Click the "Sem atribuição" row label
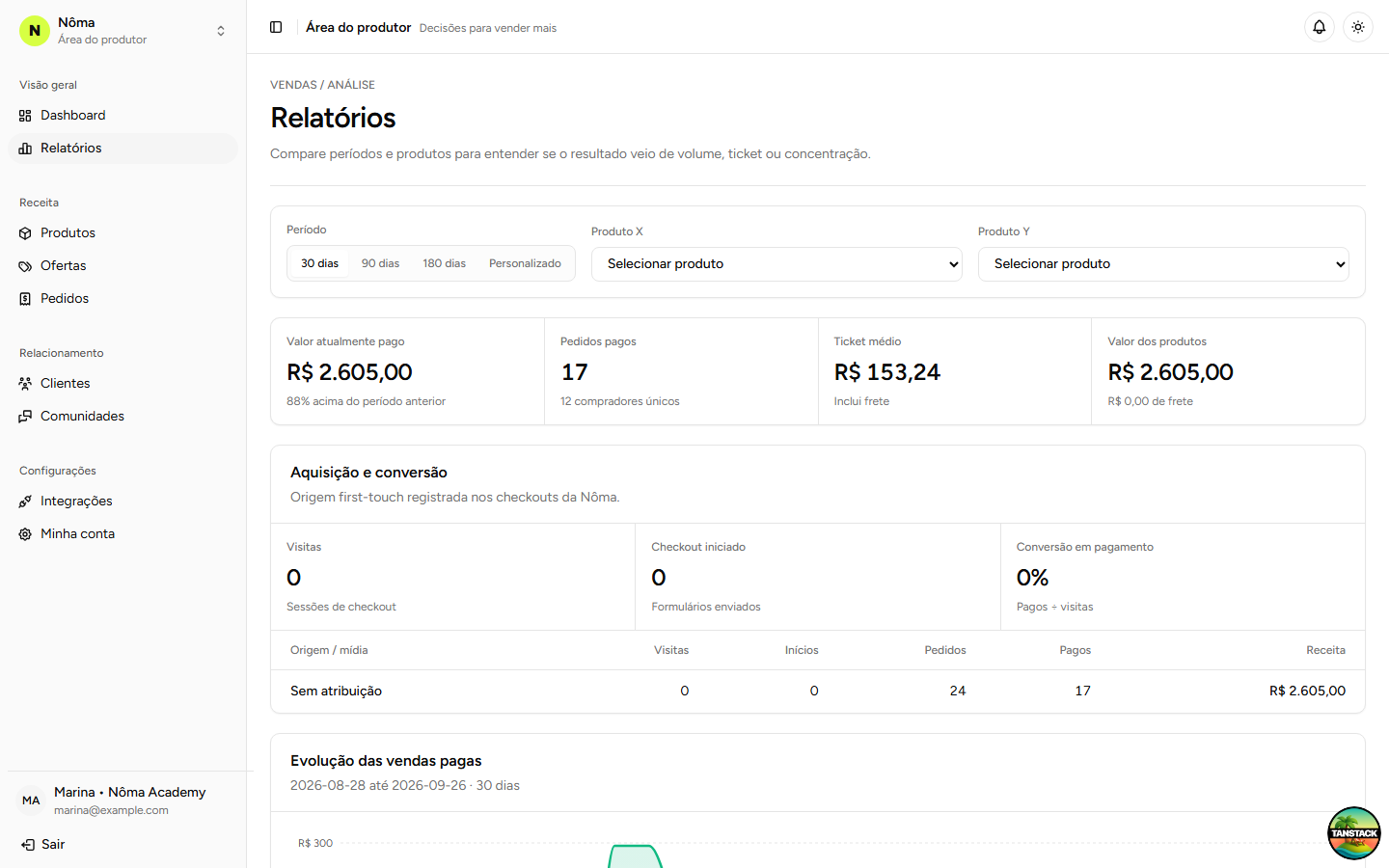This screenshot has height=868, width=1389. pos(336,691)
